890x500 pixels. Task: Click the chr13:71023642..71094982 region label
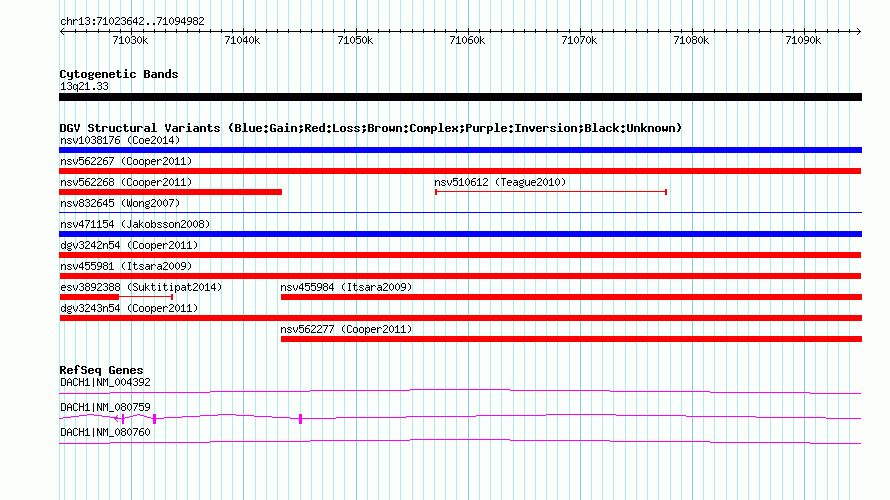(132, 21)
